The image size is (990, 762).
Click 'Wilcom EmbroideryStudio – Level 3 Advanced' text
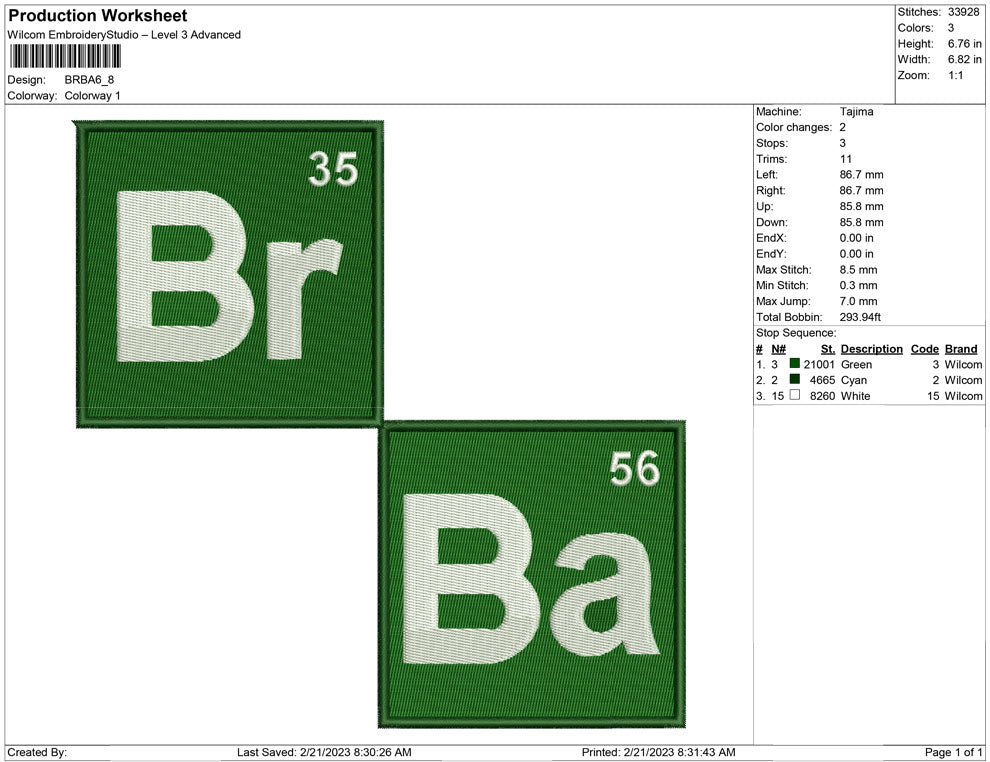[124, 35]
